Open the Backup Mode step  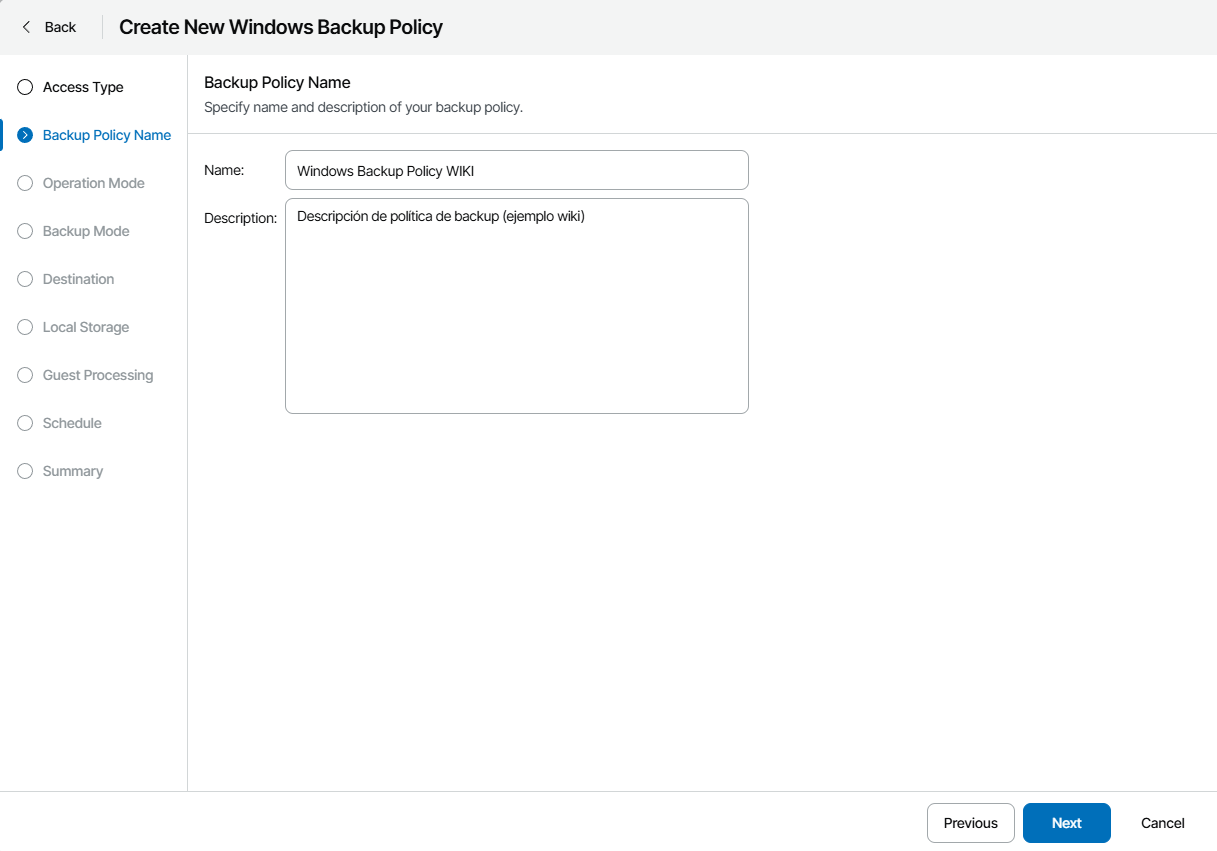[86, 231]
